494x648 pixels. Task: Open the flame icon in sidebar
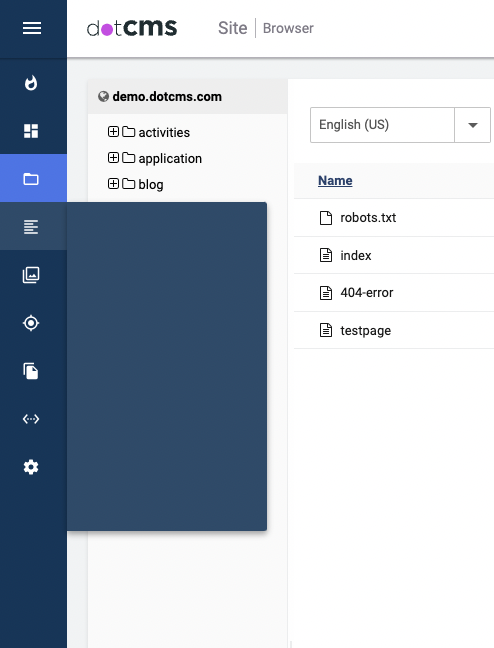pyautogui.click(x=31, y=83)
